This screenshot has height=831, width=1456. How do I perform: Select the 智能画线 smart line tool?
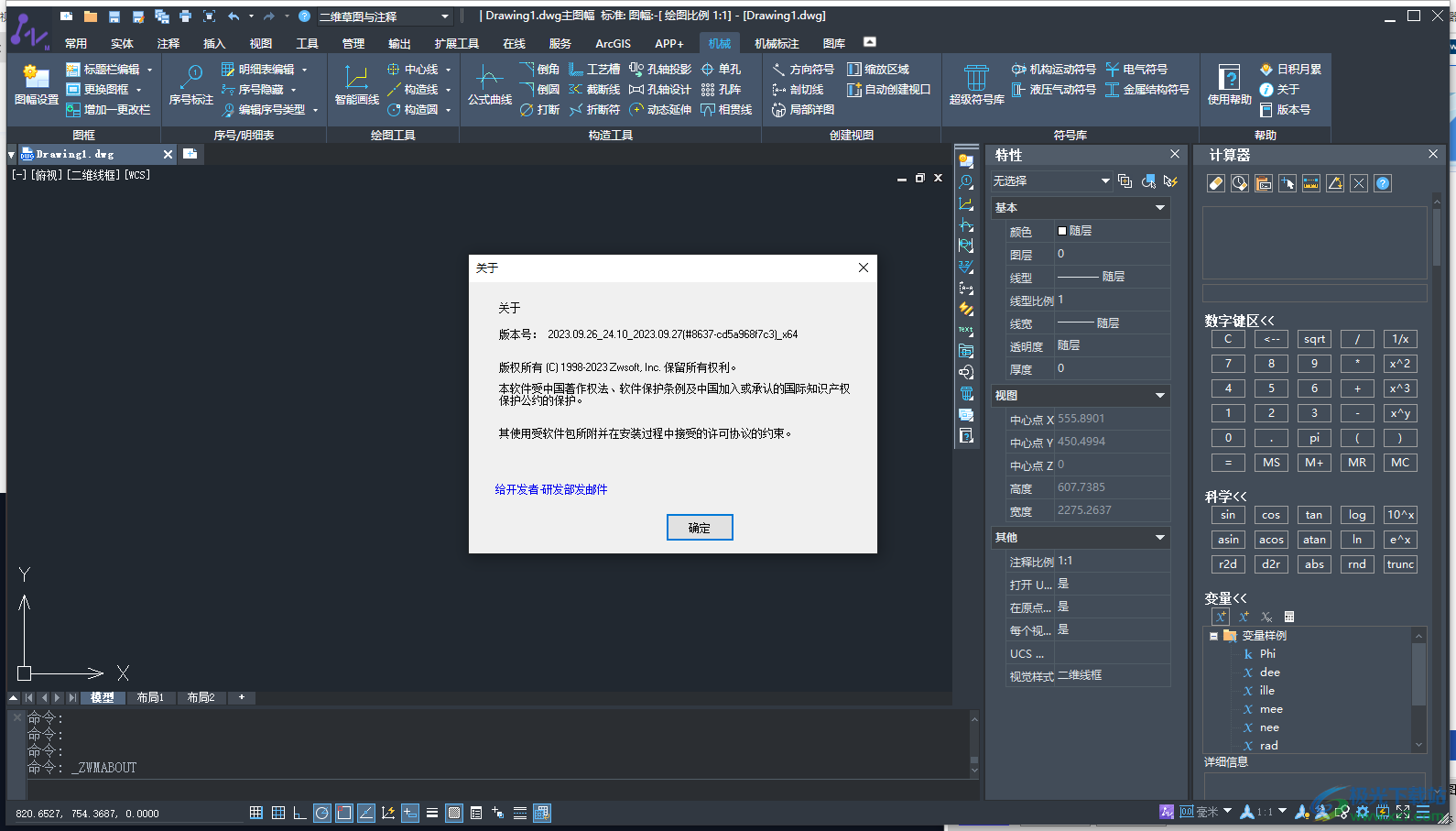[x=356, y=86]
